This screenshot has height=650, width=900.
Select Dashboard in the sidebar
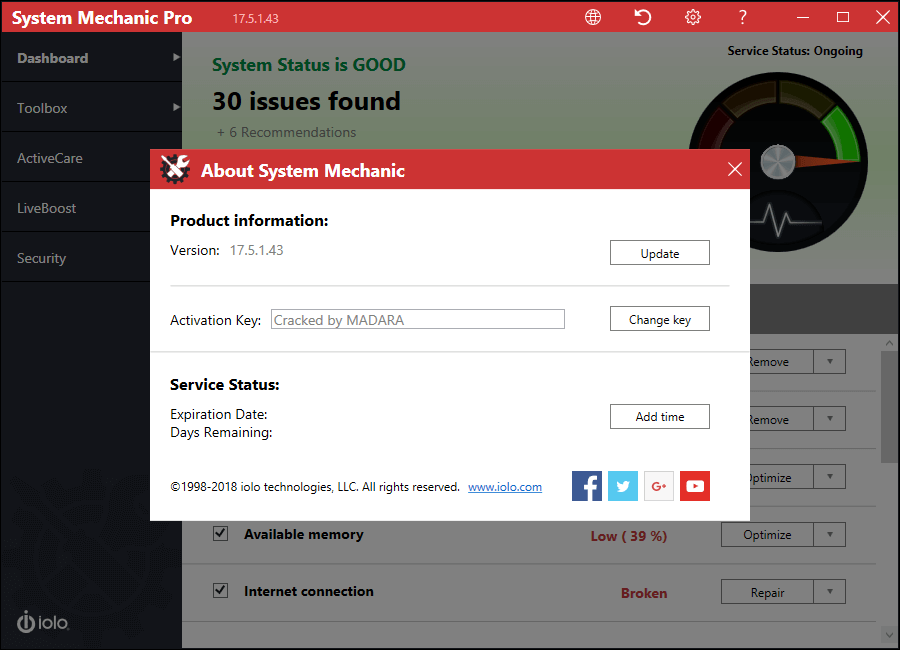[91, 57]
